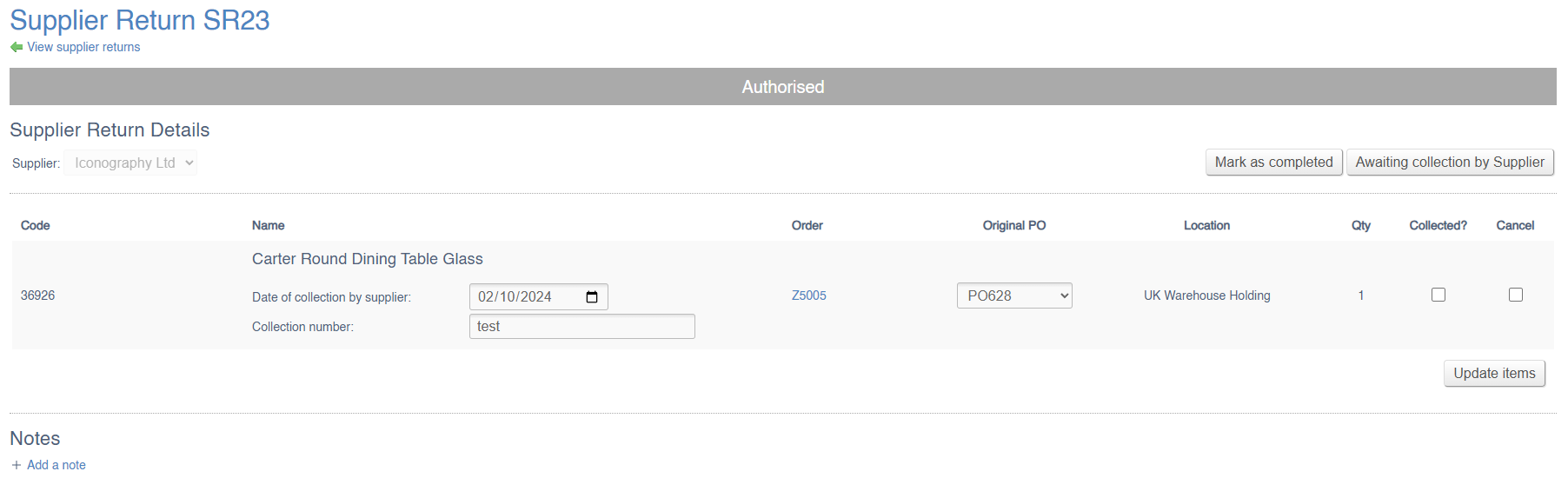Click Mark as completed button
The width and height of the screenshot is (1568, 498).
pos(1273,163)
